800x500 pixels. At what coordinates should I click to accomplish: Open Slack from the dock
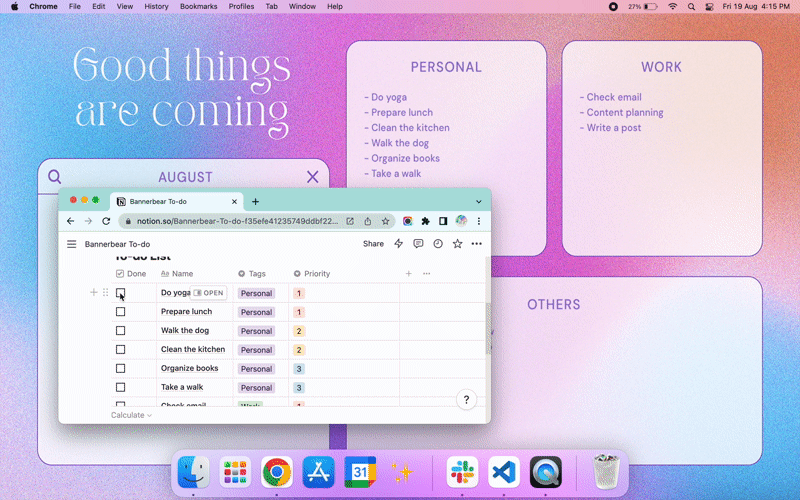[x=462, y=472]
